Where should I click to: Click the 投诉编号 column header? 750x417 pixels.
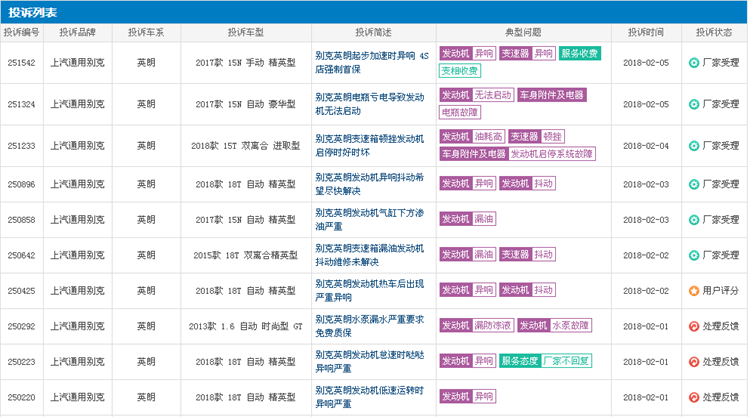click(22, 33)
